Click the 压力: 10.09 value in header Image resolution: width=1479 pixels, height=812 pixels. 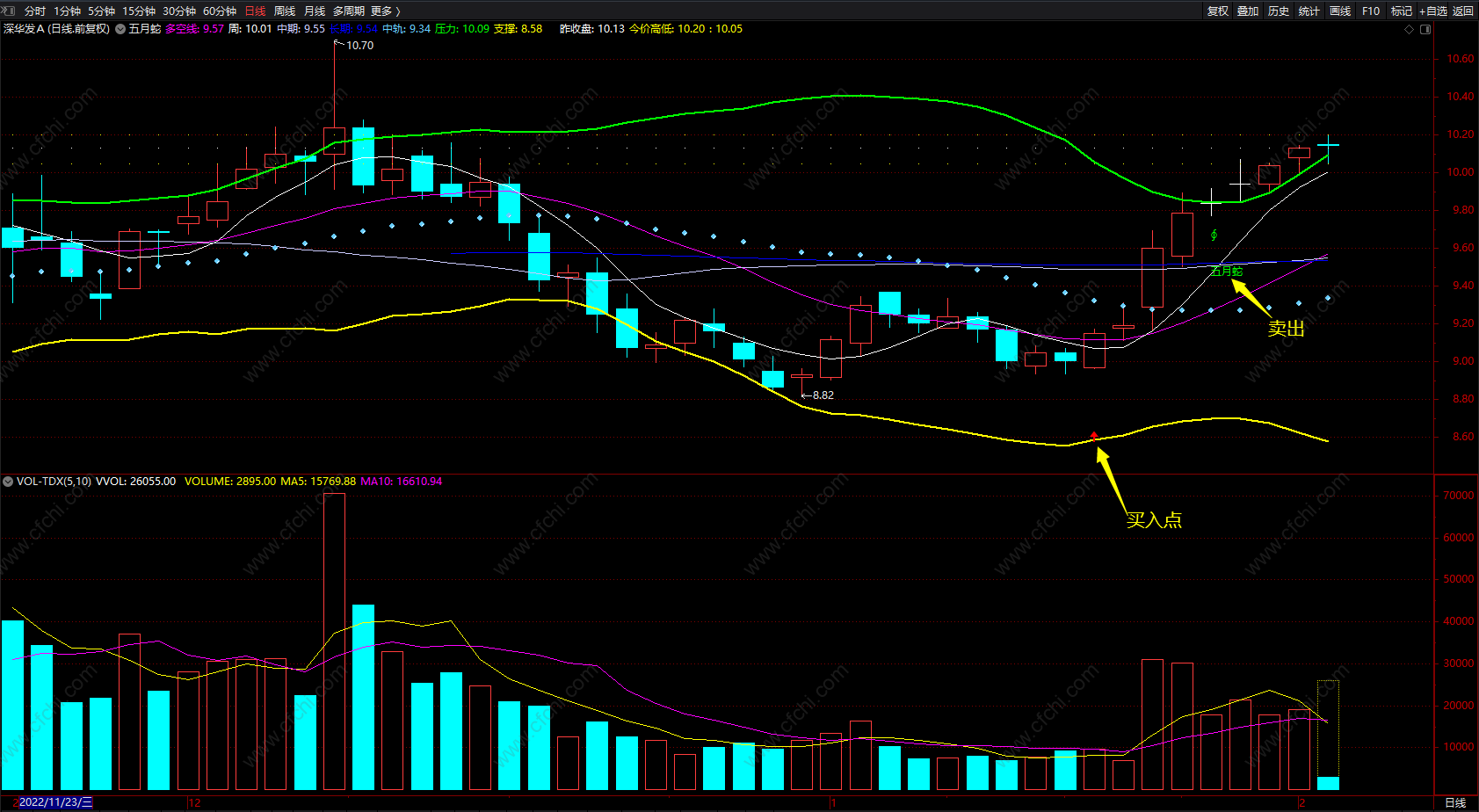click(462, 29)
